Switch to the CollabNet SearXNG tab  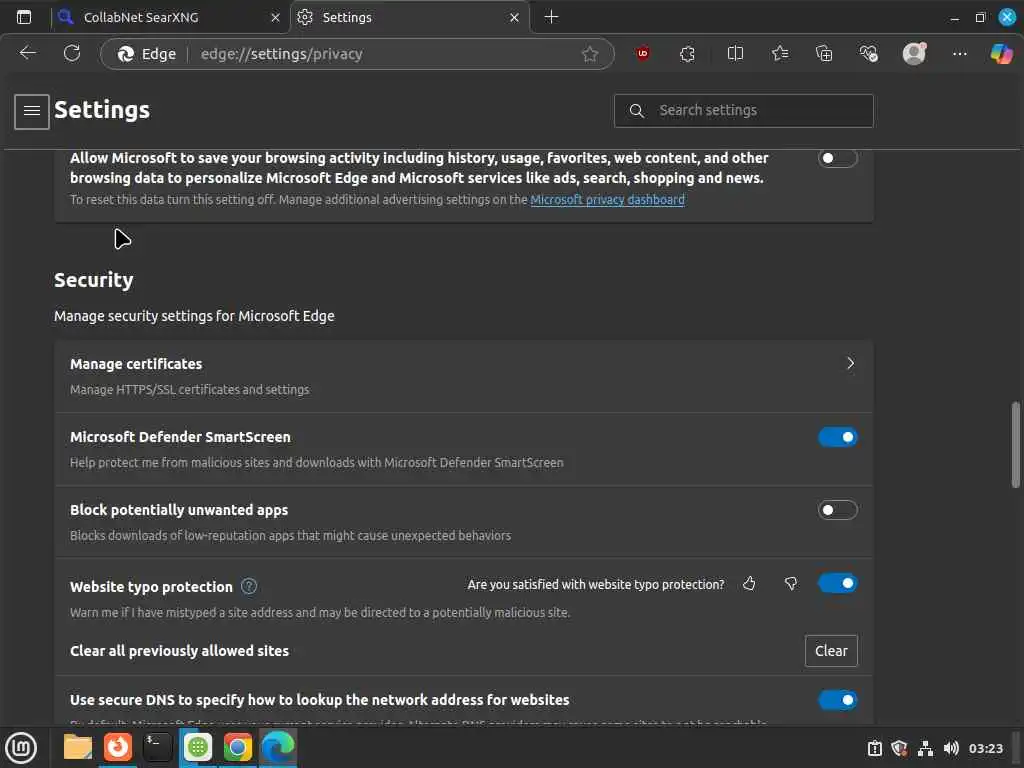(x=168, y=18)
